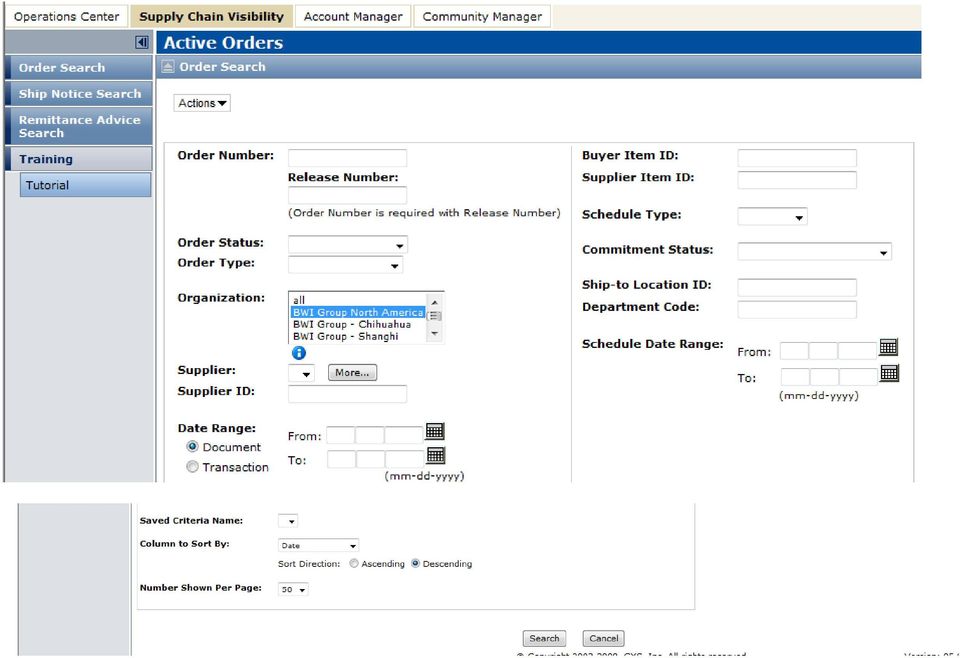The width and height of the screenshot is (960, 658).
Task: Click the Organization list scroll-down arrow
Action: click(x=434, y=334)
